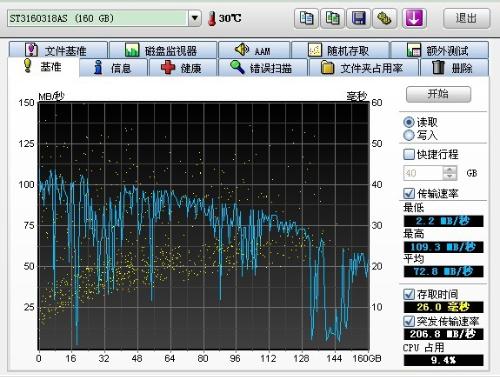500x377 pixels.
Task: Click the 最高 maximum label
Action: pyautogui.click(x=414, y=234)
